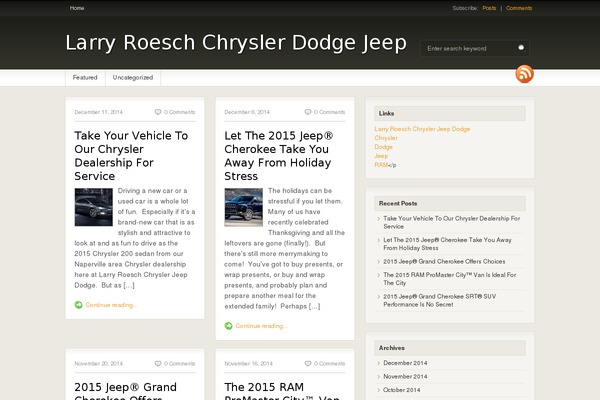This screenshot has height=400, width=600.
Task: Open the Chrysler link in Links
Action: (386, 138)
